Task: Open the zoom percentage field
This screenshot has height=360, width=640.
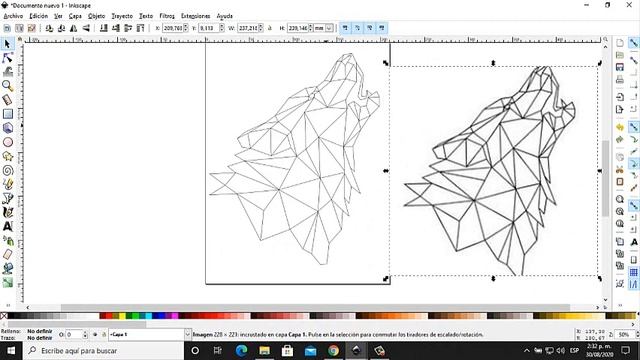Action: 624,334
